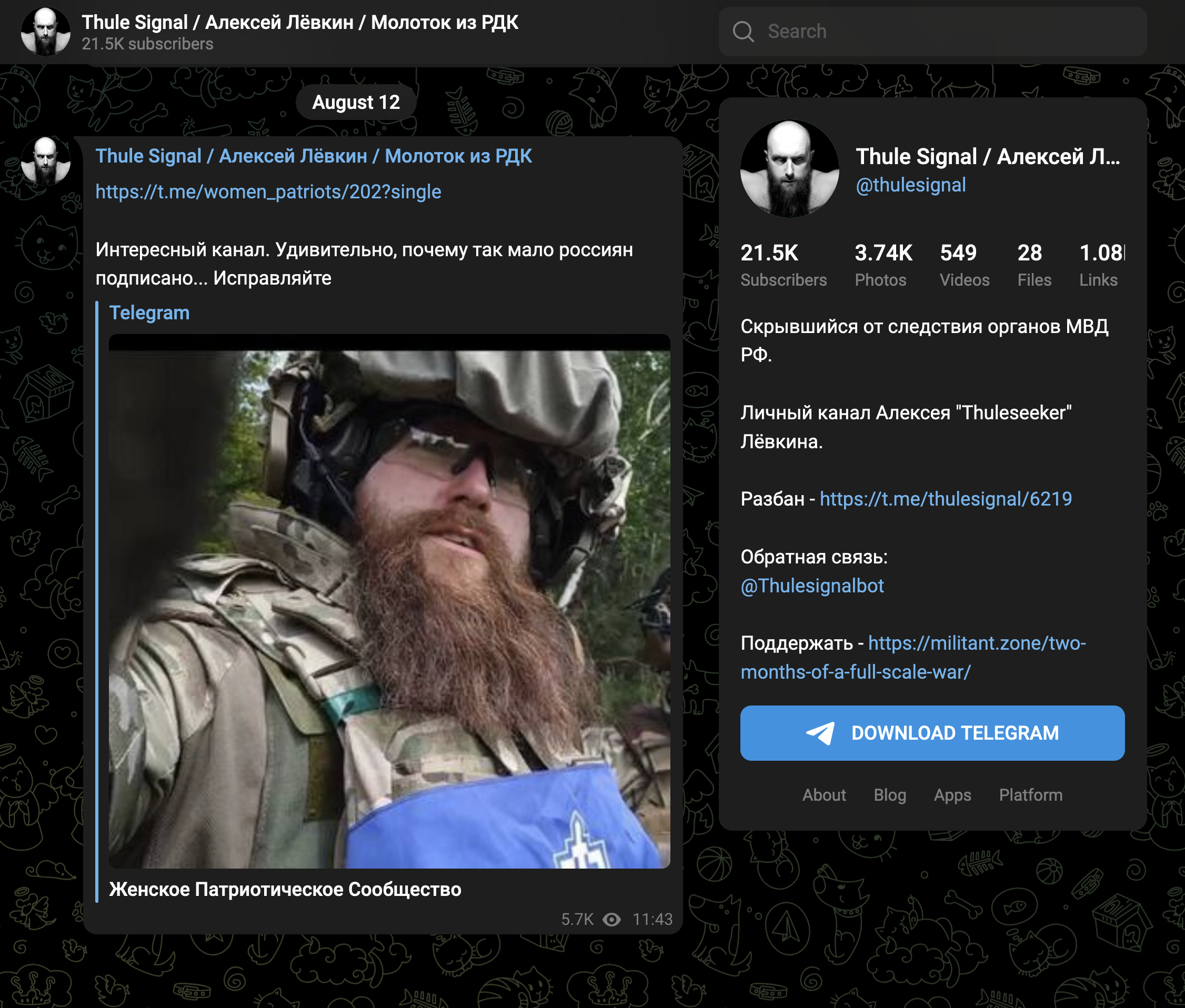The height and width of the screenshot is (1008, 1185).
Task: Click the 21.5K Subscribers counter
Action: (784, 265)
